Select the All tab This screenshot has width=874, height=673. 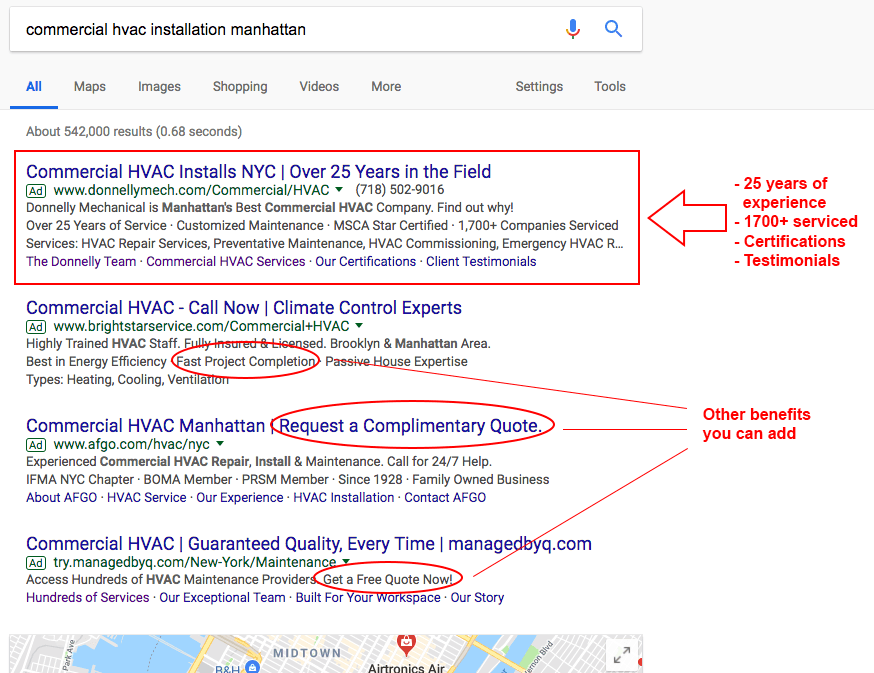34,86
